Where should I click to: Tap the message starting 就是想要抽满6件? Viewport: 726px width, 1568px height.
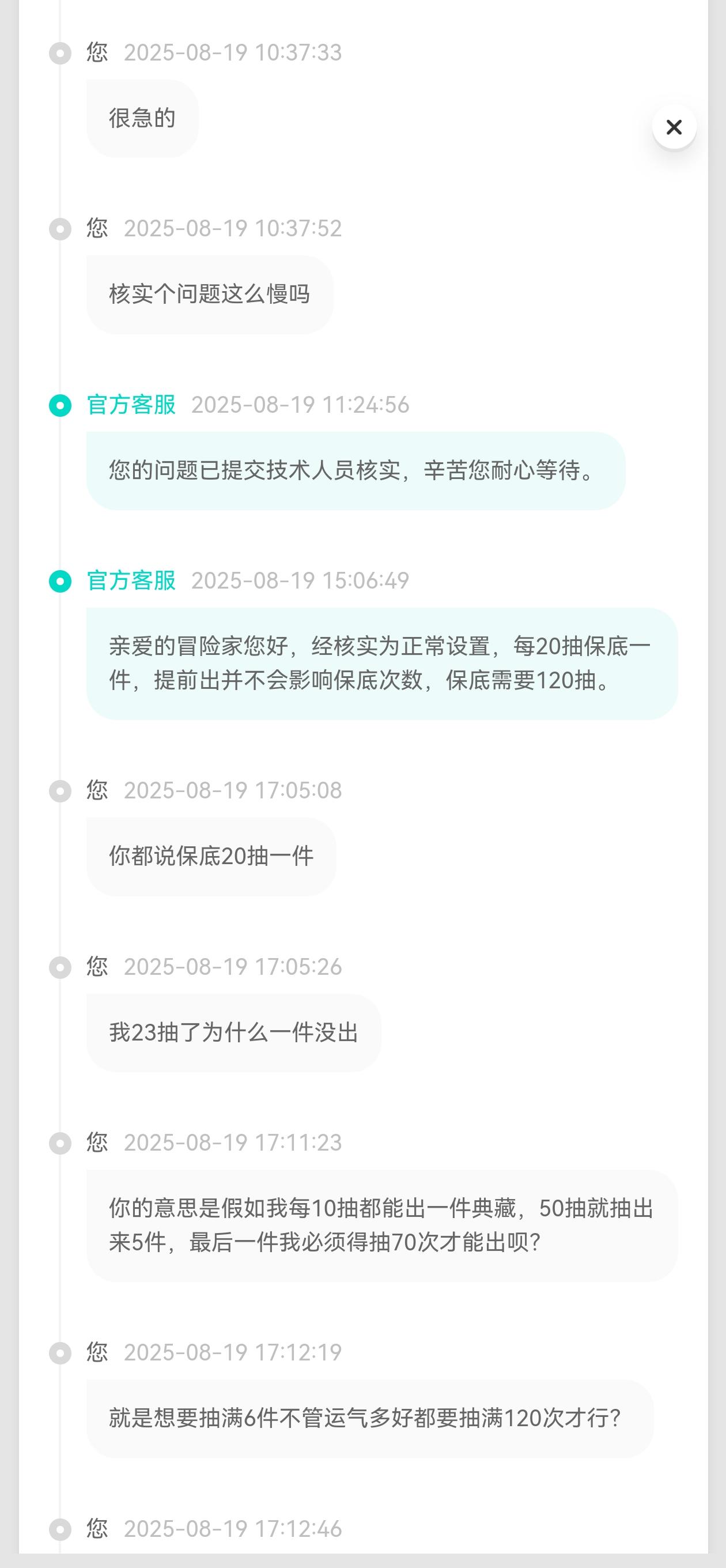coord(369,1418)
